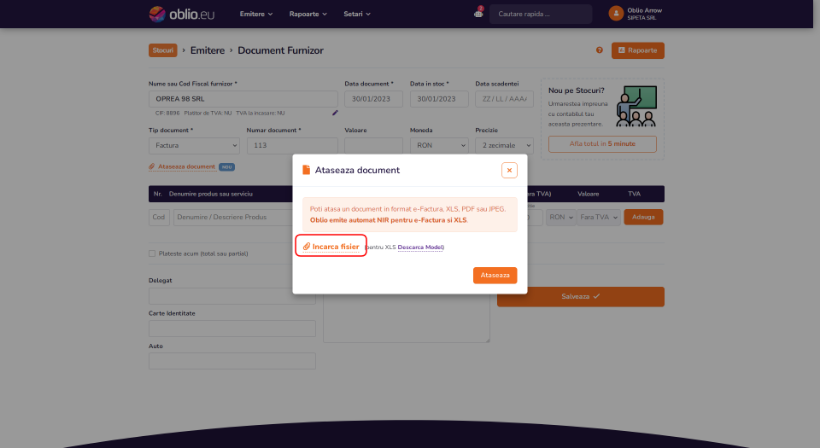This screenshot has height=448, width=820.
Task: Click the Ataseaza button in dialog
Action: pos(495,275)
